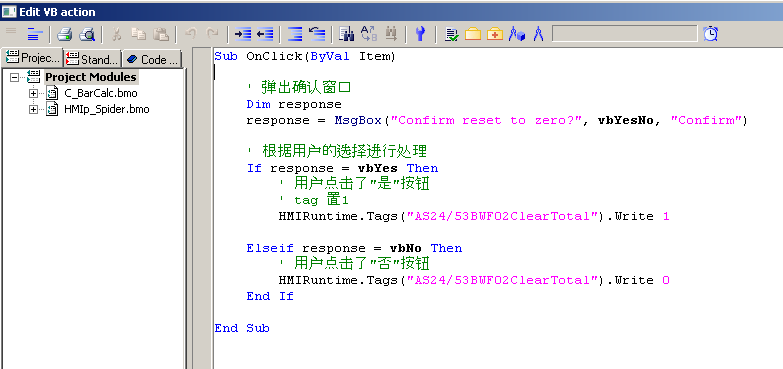
Task: Outdent the selected code lines
Action: point(265,34)
